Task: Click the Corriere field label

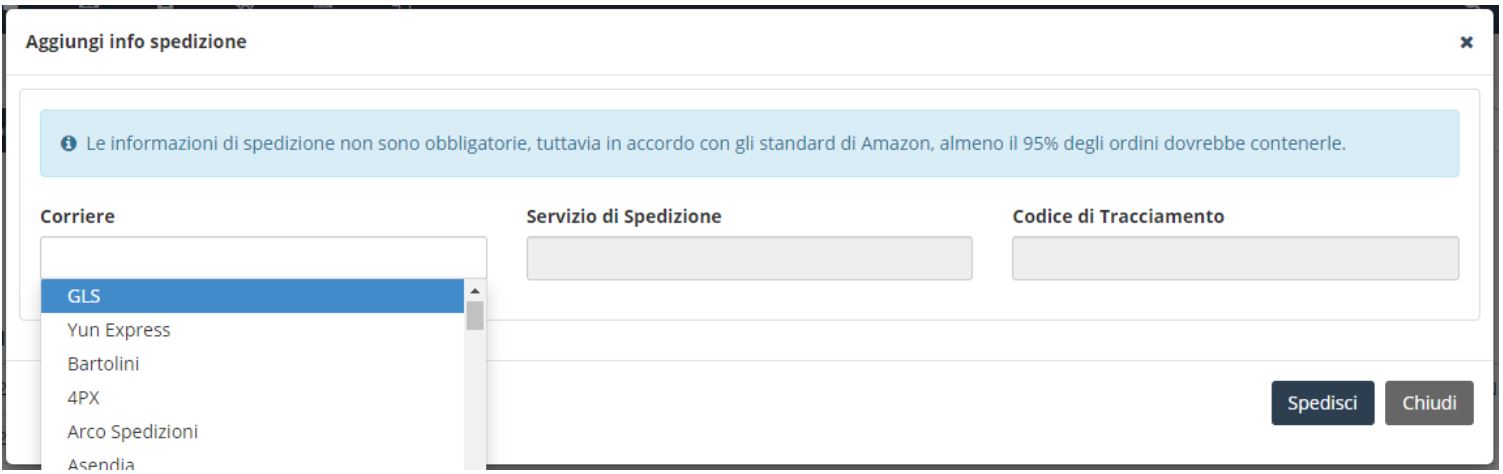Action: coord(74,215)
